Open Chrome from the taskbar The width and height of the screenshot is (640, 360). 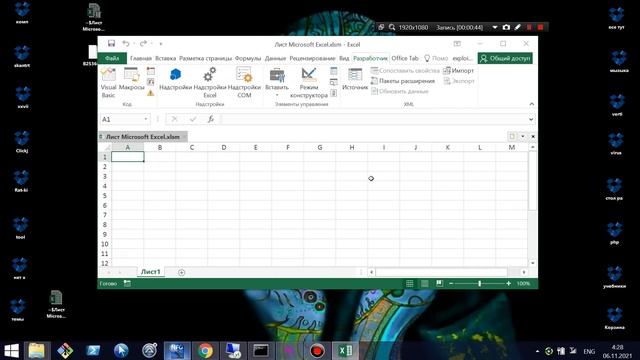[205, 351]
